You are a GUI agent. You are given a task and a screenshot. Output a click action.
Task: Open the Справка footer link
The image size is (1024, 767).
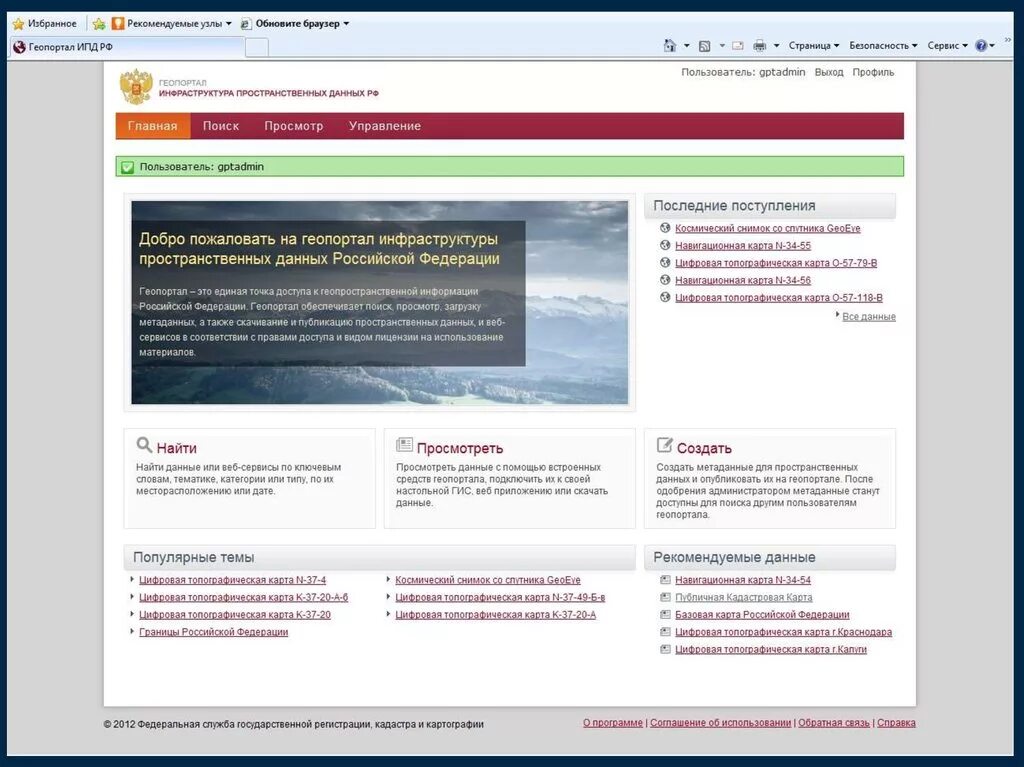click(896, 723)
